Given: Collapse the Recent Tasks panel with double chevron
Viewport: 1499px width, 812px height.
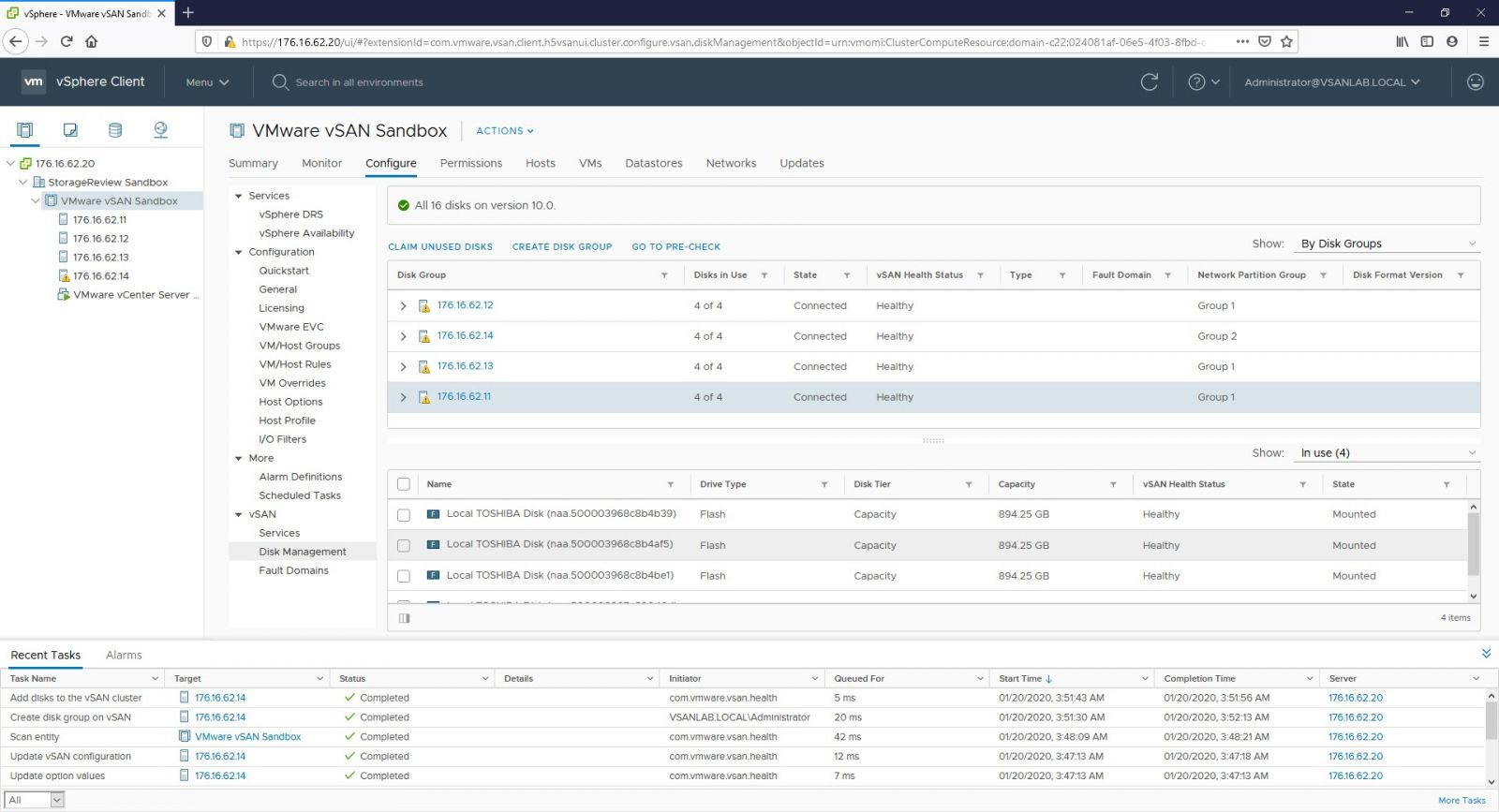Looking at the screenshot, I should (1486, 653).
